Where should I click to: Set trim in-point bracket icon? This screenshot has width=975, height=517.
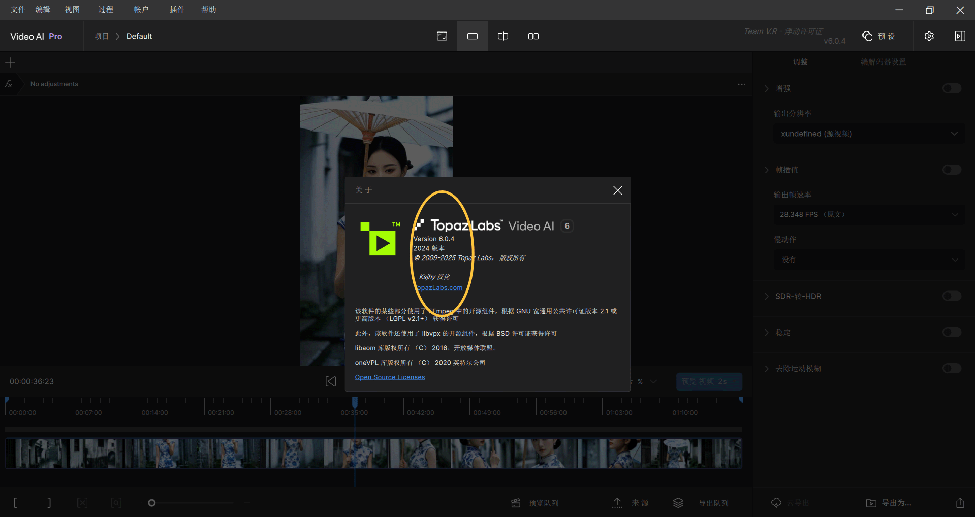coord(15,503)
